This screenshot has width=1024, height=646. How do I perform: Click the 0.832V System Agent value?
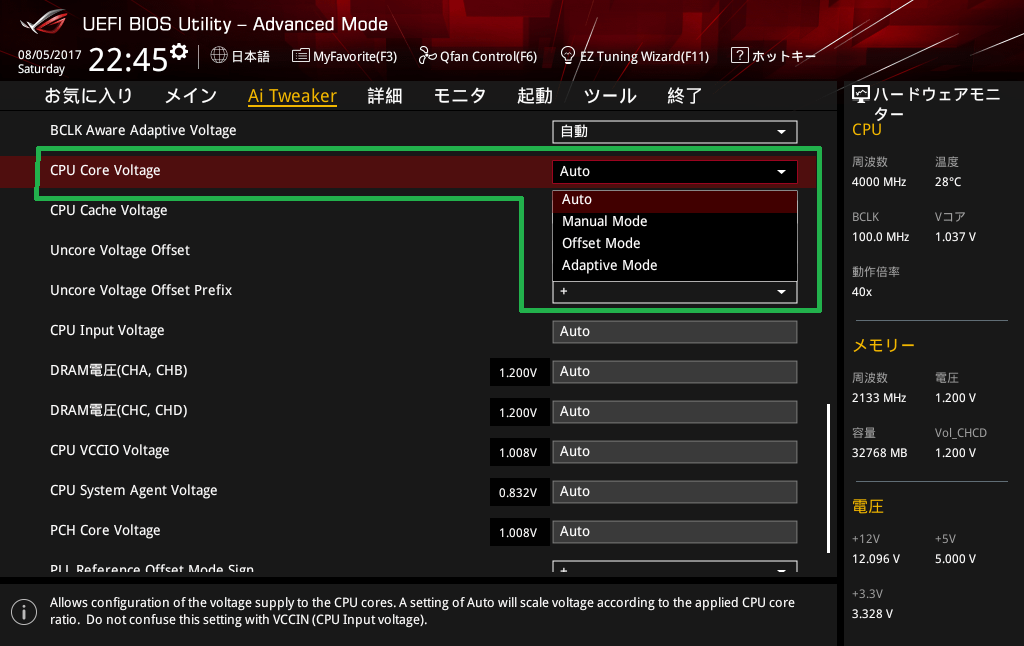[x=519, y=492]
